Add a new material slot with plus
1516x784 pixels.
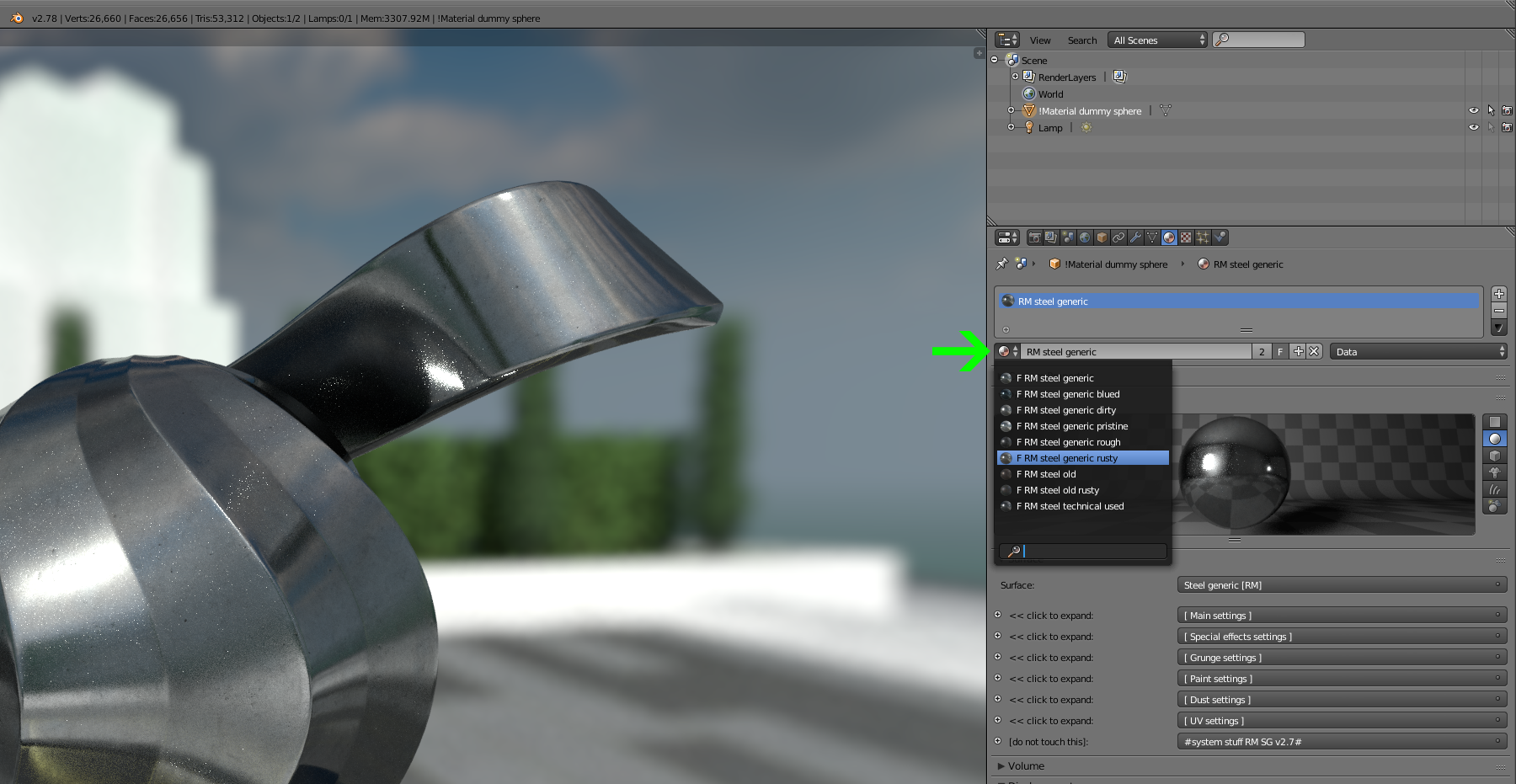pos(1499,294)
